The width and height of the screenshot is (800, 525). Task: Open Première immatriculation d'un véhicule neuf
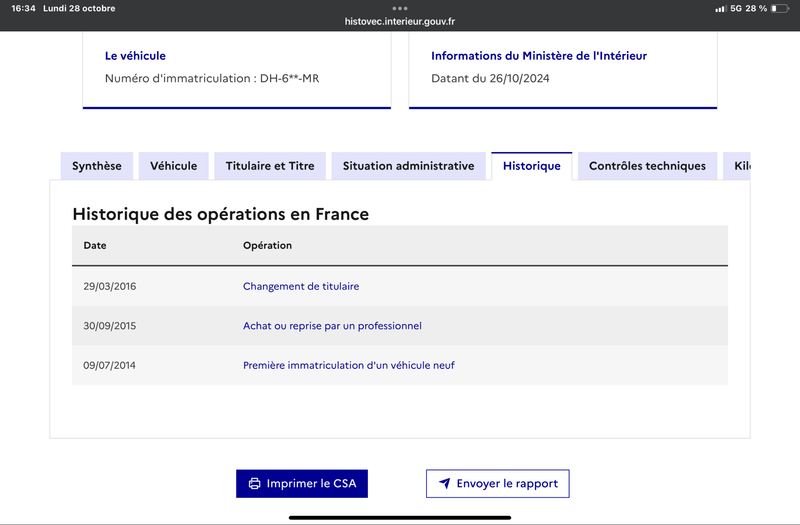(348, 365)
